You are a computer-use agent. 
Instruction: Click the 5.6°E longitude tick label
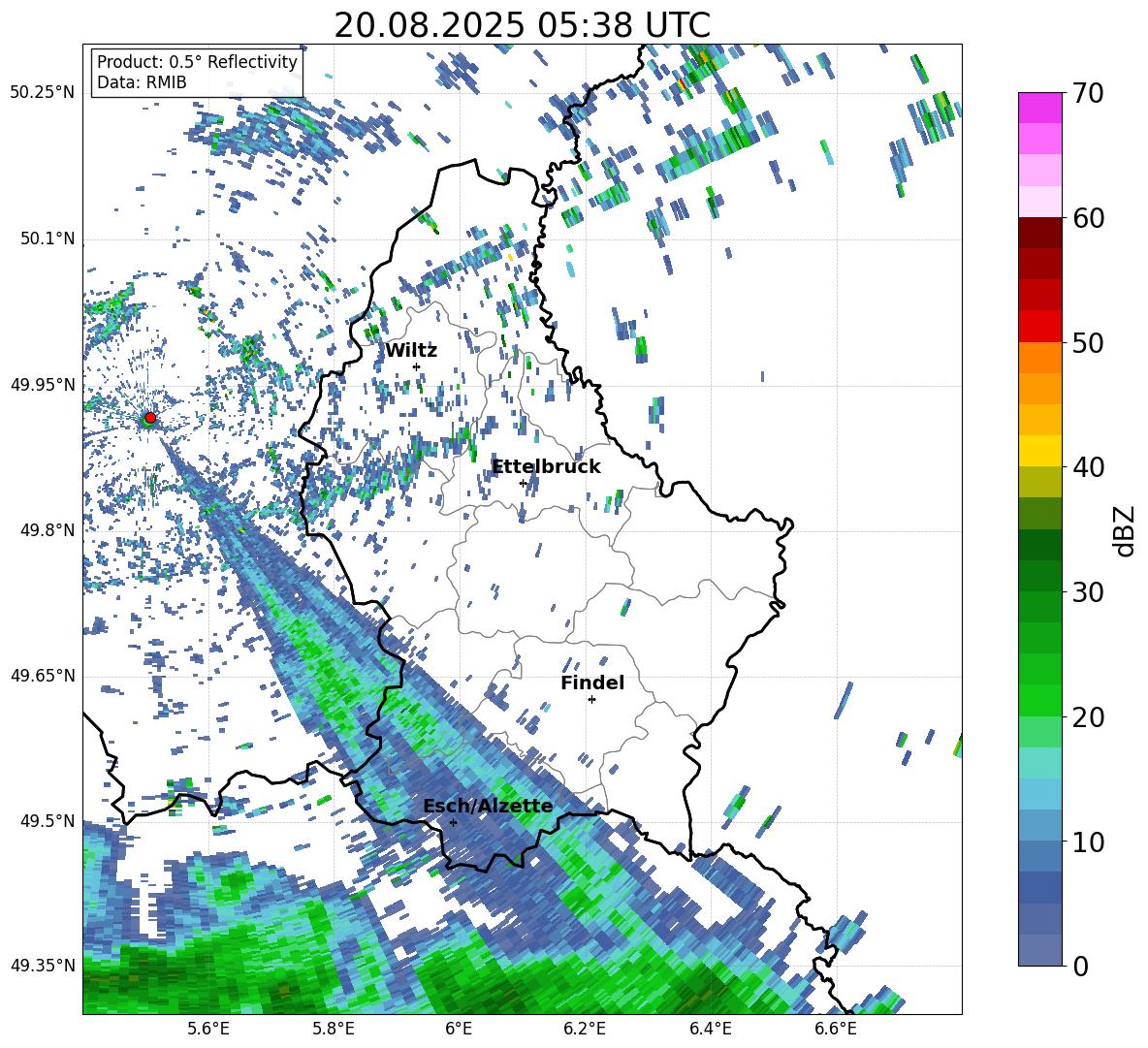point(207,1030)
